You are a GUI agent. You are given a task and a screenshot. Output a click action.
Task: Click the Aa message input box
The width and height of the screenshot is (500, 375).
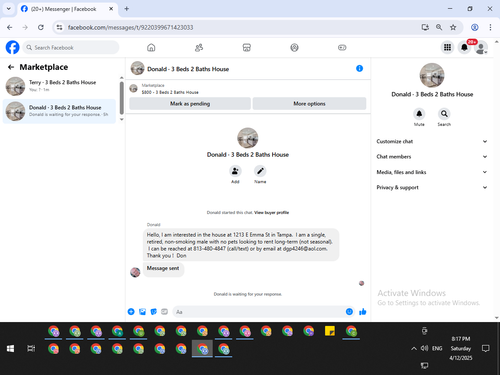tap(260, 312)
